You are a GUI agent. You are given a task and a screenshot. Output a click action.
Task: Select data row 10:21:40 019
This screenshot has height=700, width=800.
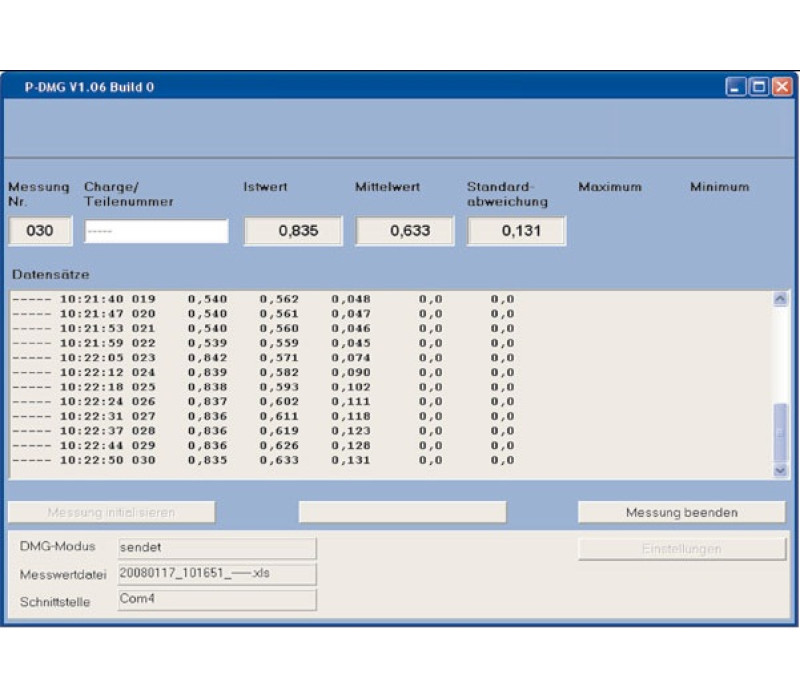[263, 299]
